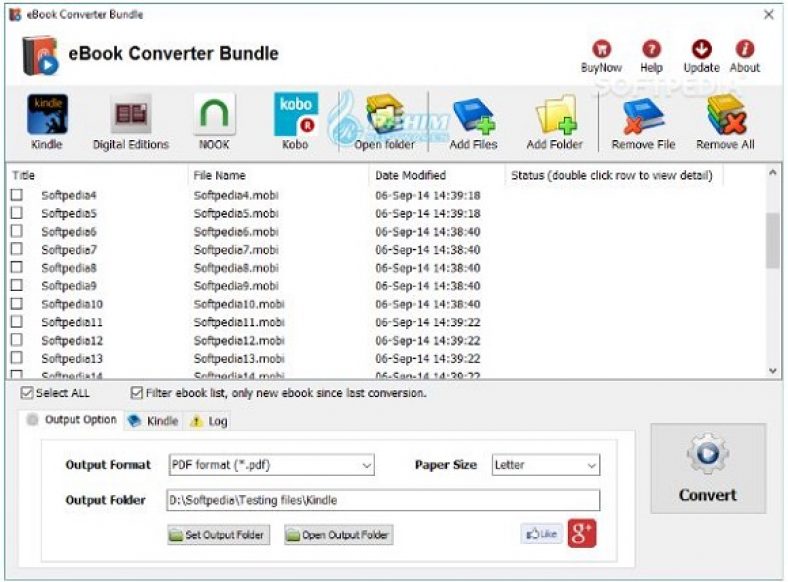This screenshot has width=788, height=582.
Task: Select the Kobo source icon
Action: pyautogui.click(x=296, y=114)
